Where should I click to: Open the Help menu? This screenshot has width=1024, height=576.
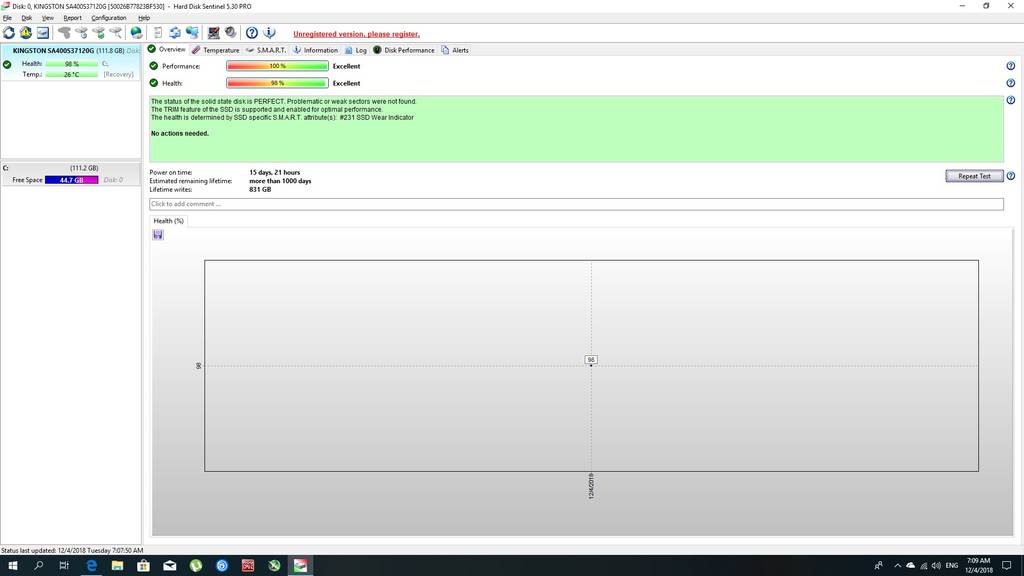click(144, 18)
